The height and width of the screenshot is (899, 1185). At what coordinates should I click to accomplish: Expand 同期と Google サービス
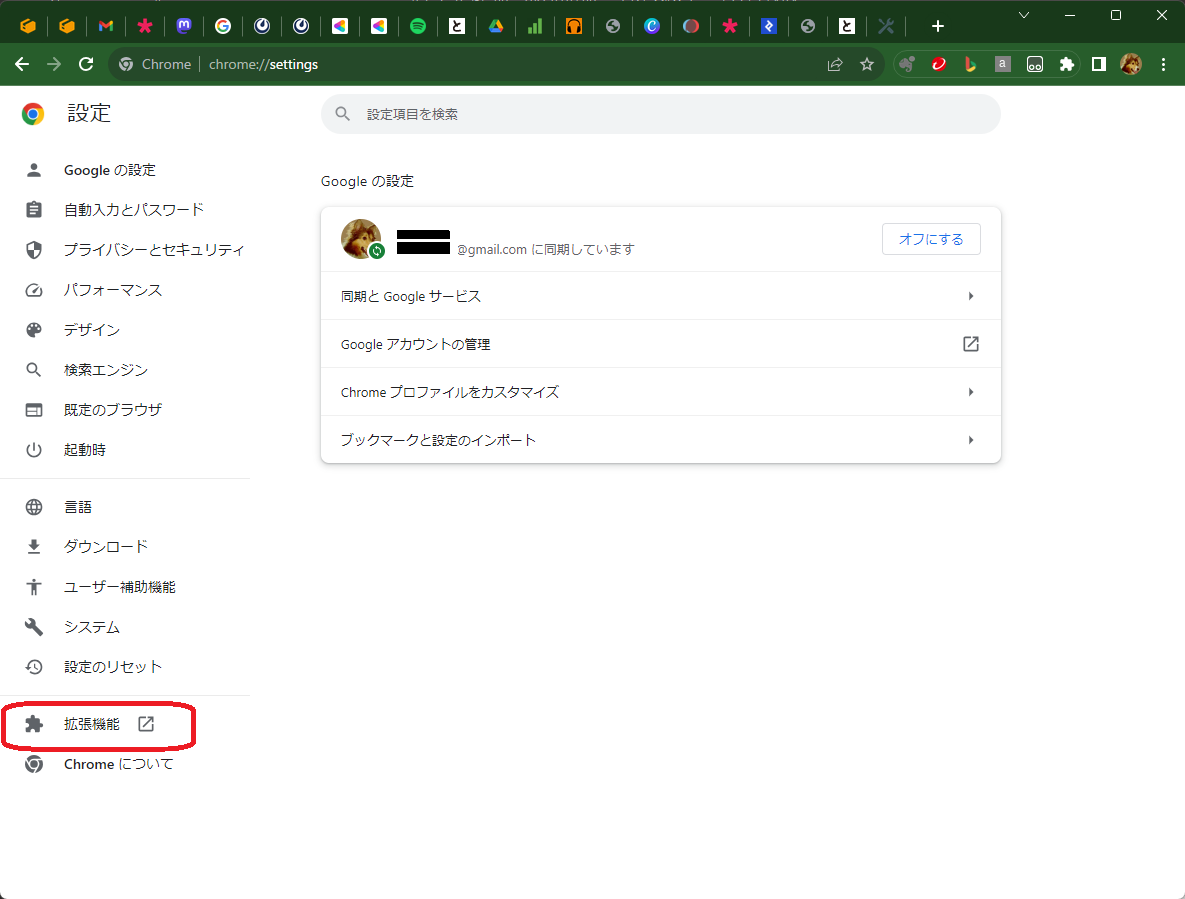(x=660, y=295)
